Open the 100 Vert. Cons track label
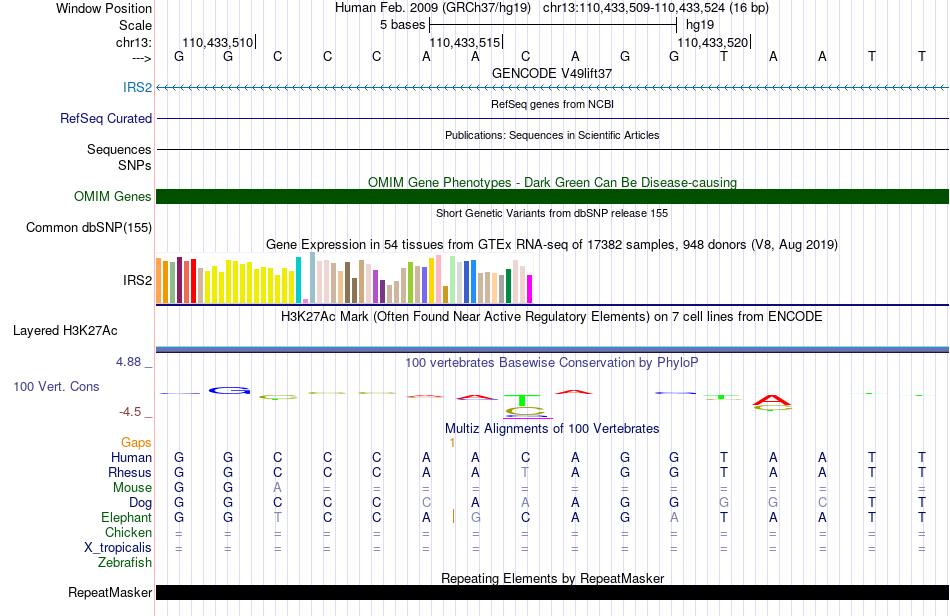Image resolution: width=950 pixels, height=616 pixels. (x=56, y=386)
